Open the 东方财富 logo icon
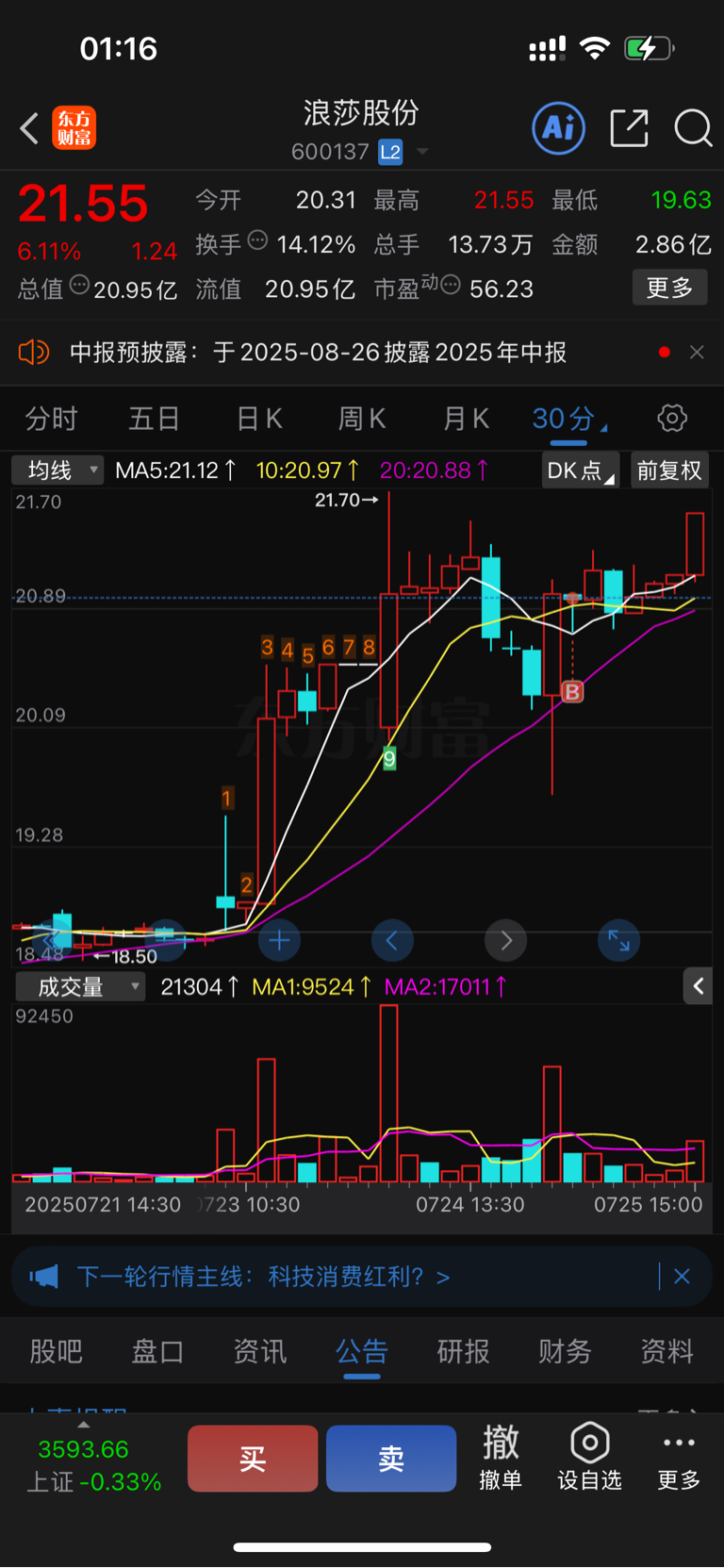Image resolution: width=724 pixels, height=1568 pixels. [x=74, y=128]
